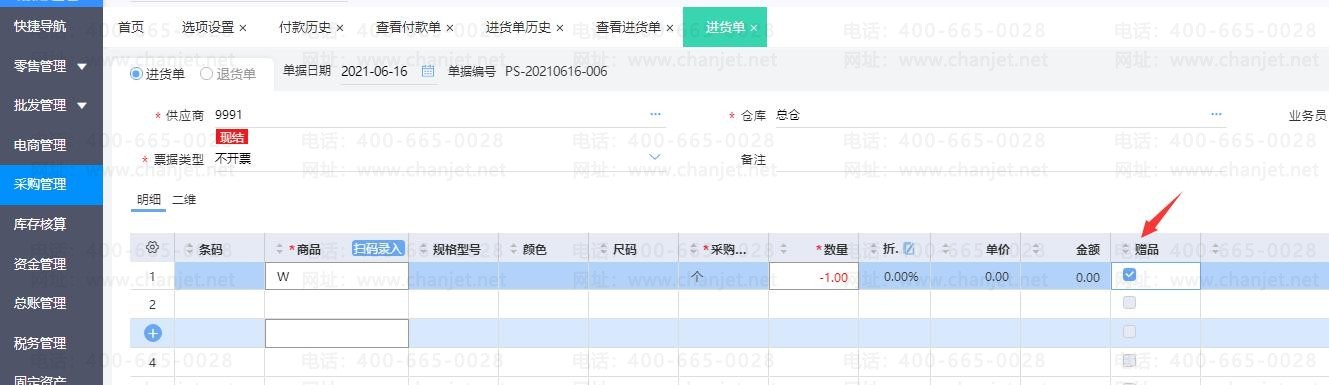Image resolution: width=1329 pixels, height=385 pixels.
Task: Close the 付款历史 tab
Action: coord(340,28)
